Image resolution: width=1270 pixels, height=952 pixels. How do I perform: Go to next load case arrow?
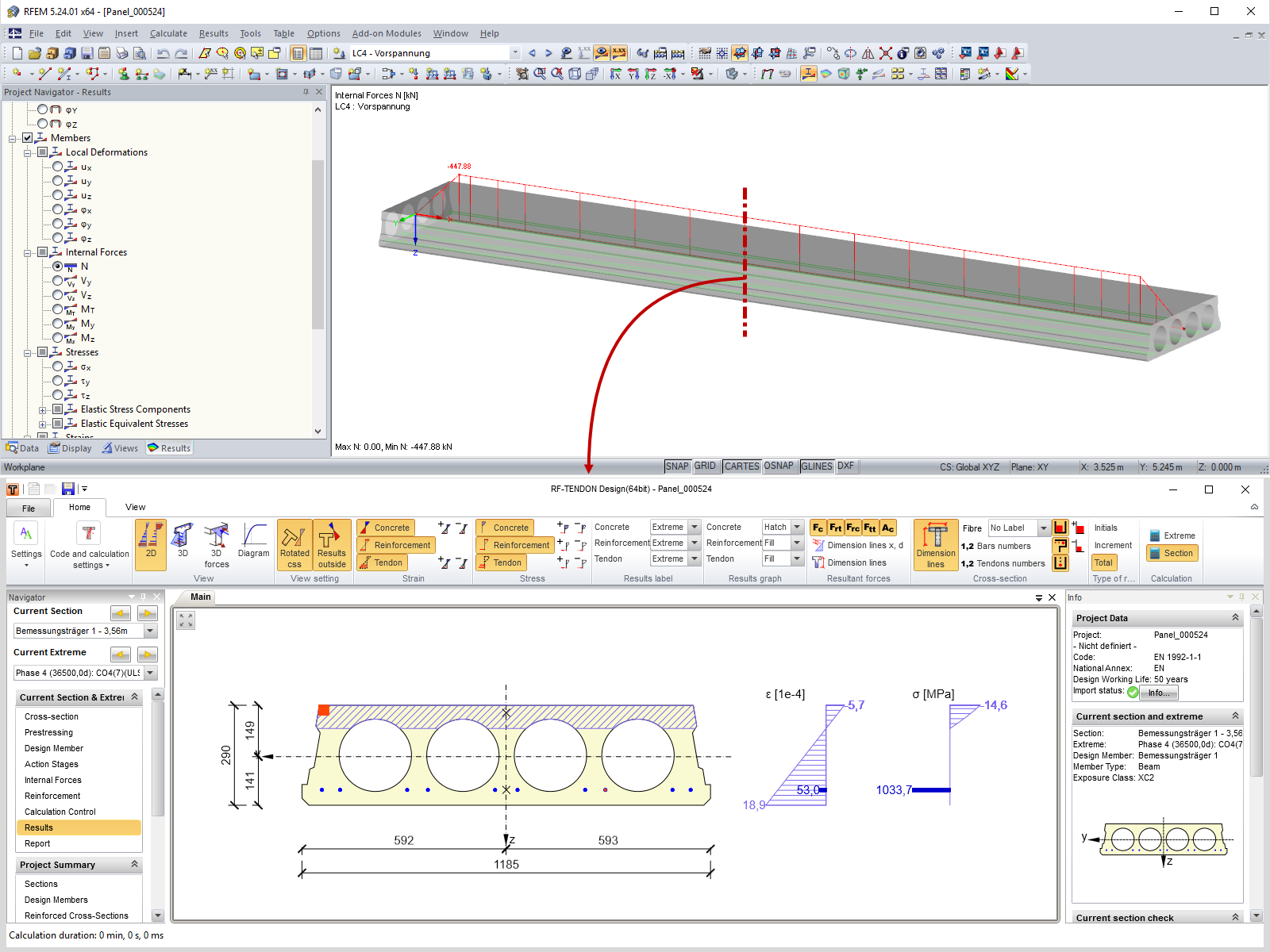point(548,53)
